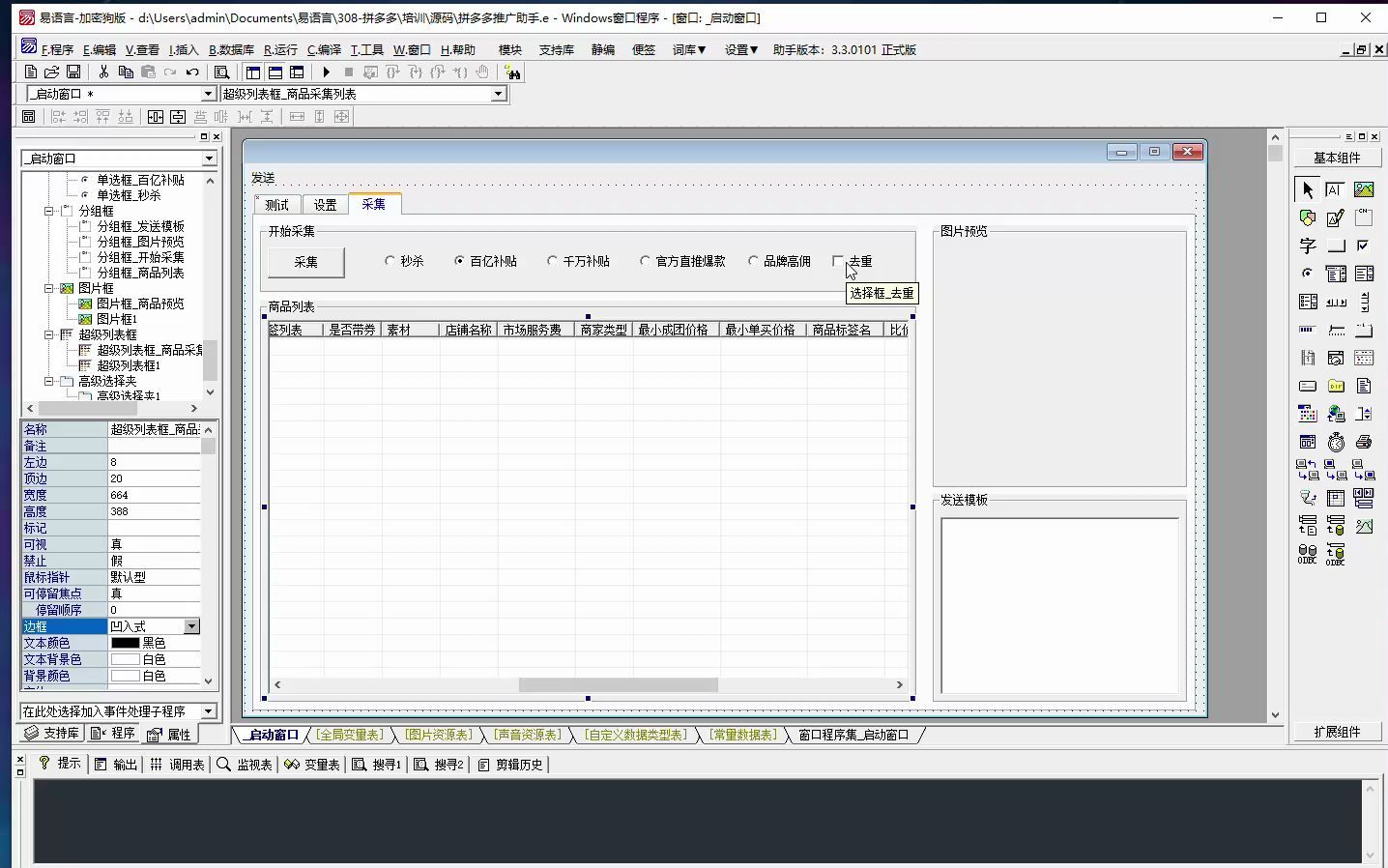Select the timer clock component icon
The width and height of the screenshot is (1388, 868).
click(x=1336, y=442)
